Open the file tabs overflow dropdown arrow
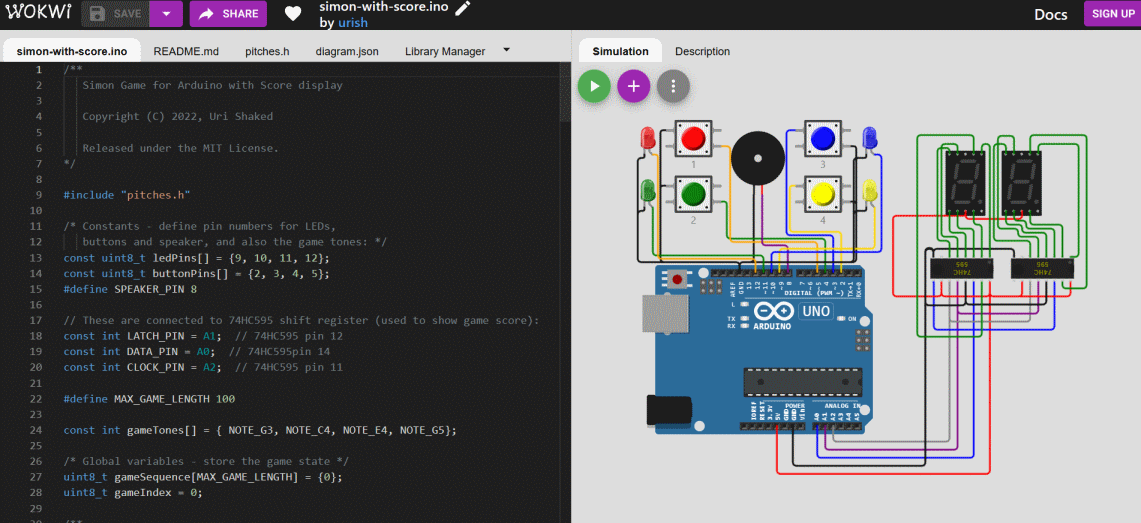The width and height of the screenshot is (1141, 523). (x=506, y=50)
